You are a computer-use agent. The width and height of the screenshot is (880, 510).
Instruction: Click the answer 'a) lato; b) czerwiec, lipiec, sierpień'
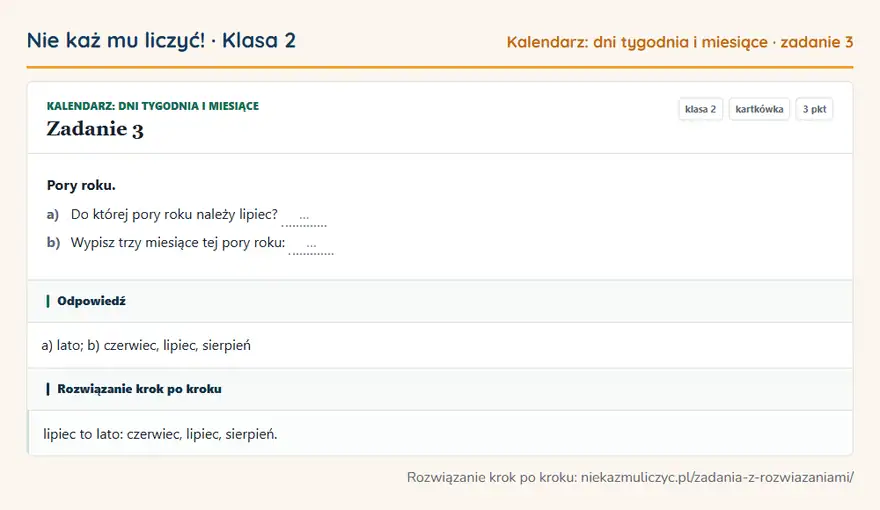click(x=146, y=345)
